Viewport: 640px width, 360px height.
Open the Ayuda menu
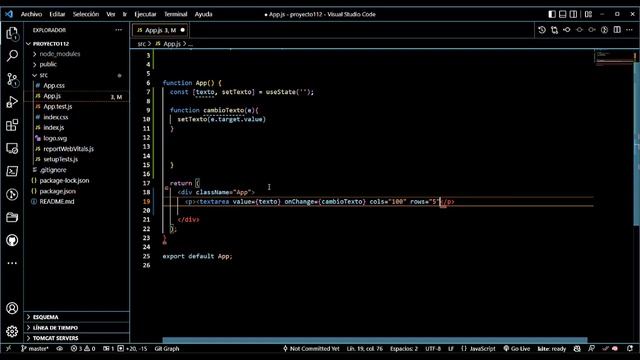pos(203,14)
